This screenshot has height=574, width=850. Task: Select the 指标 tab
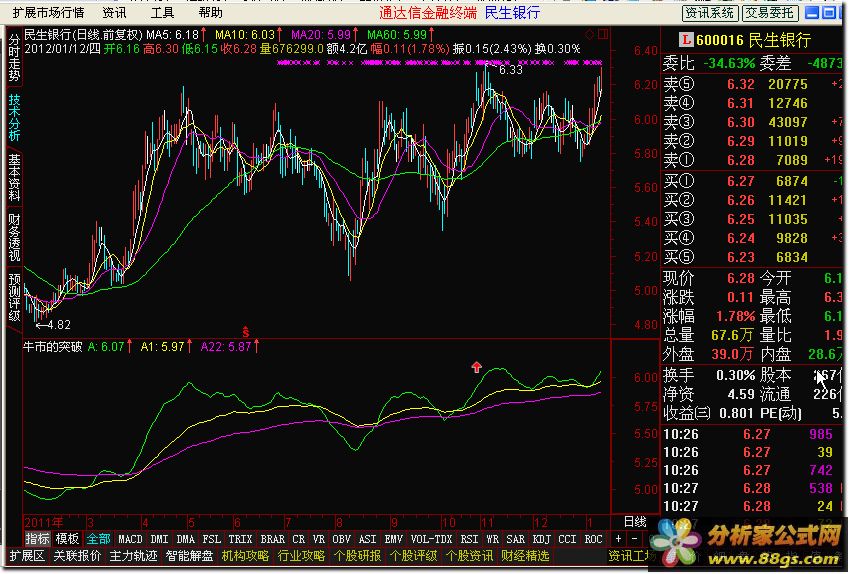(37, 539)
